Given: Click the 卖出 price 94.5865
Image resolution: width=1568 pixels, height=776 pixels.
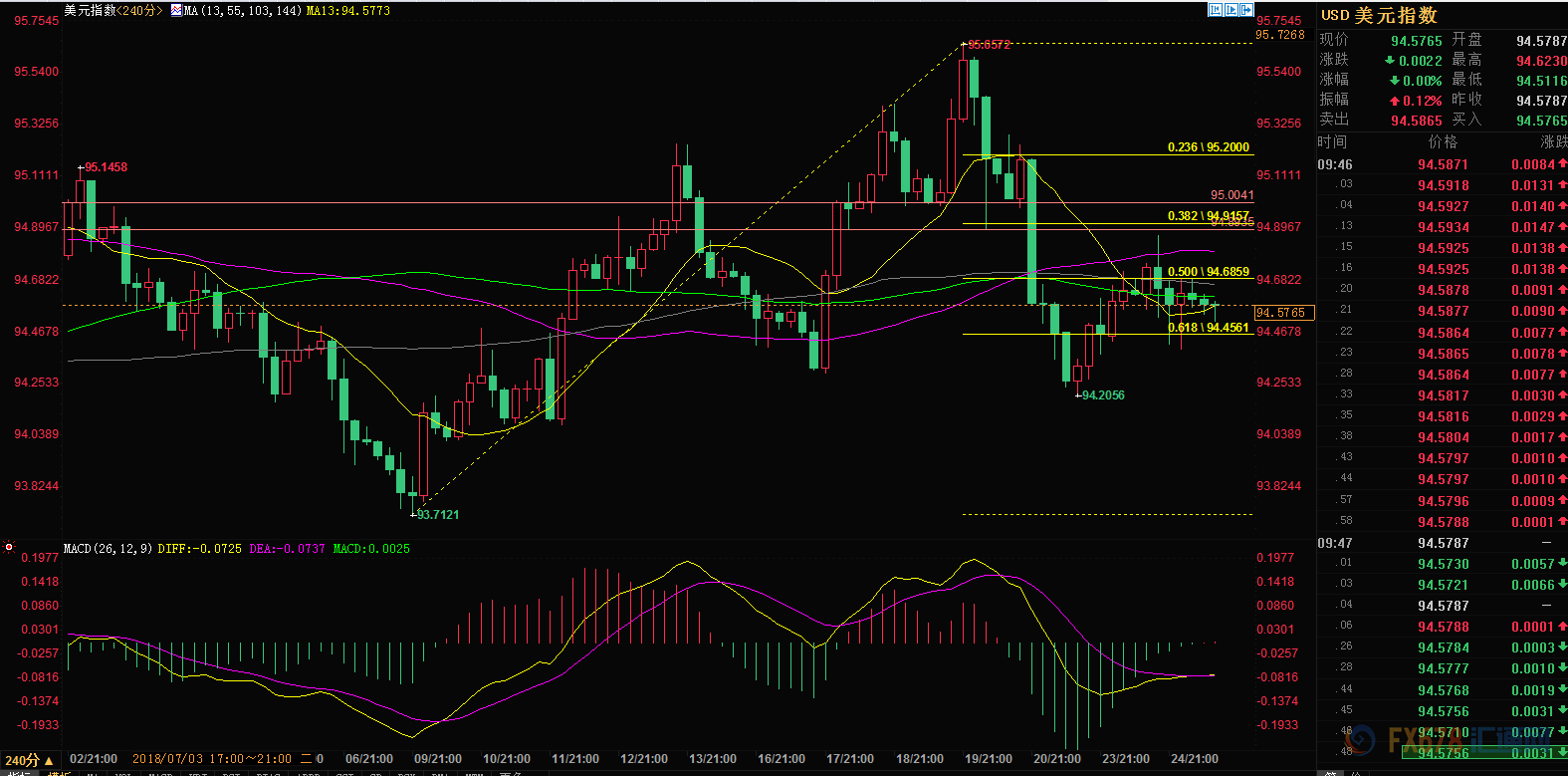Looking at the screenshot, I should coord(1416,121).
